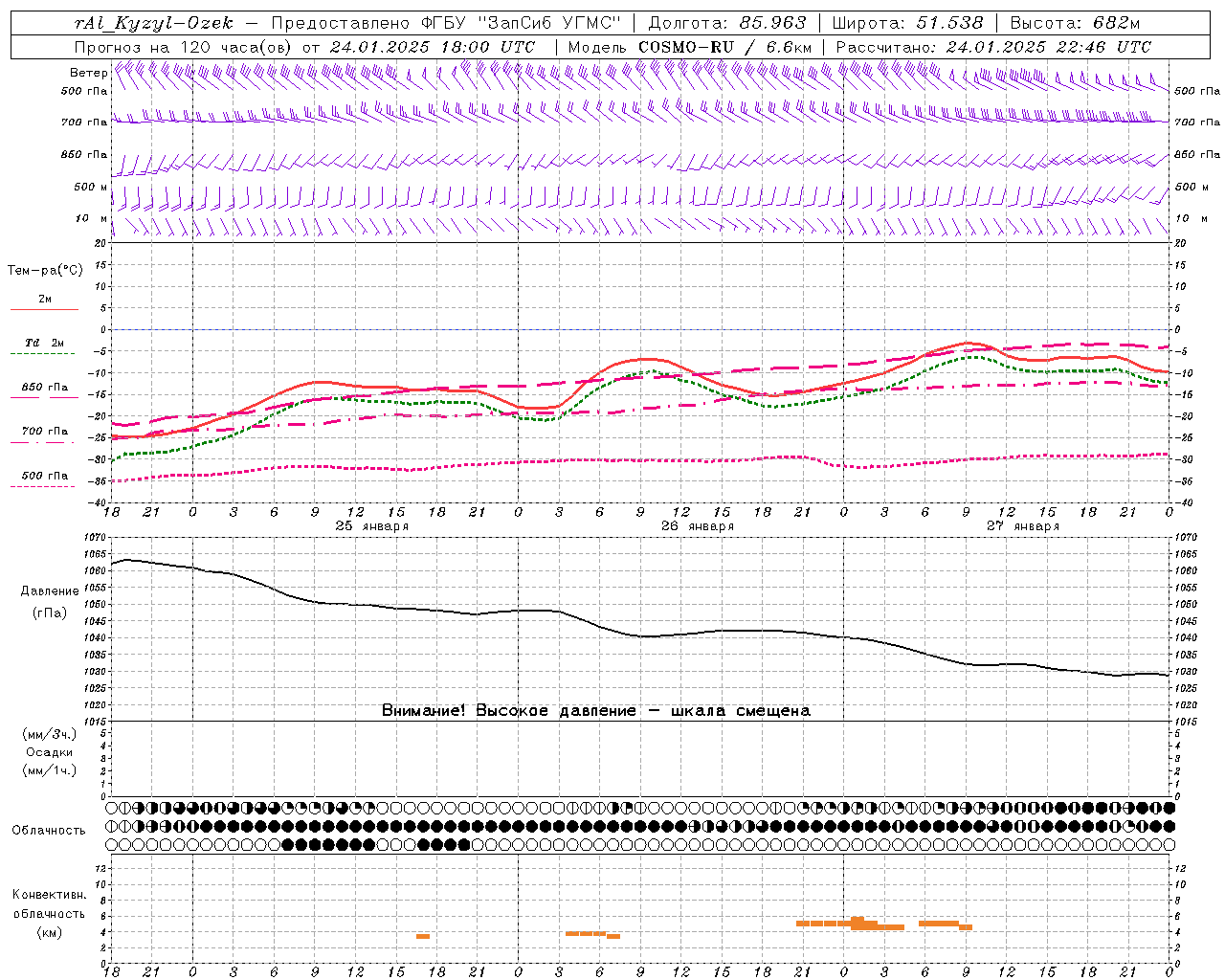This screenshot has width=1225, height=980.
Task: Click the 'Облачность' cloud cover label
Action: pyautogui.click(x=49, y=830)
